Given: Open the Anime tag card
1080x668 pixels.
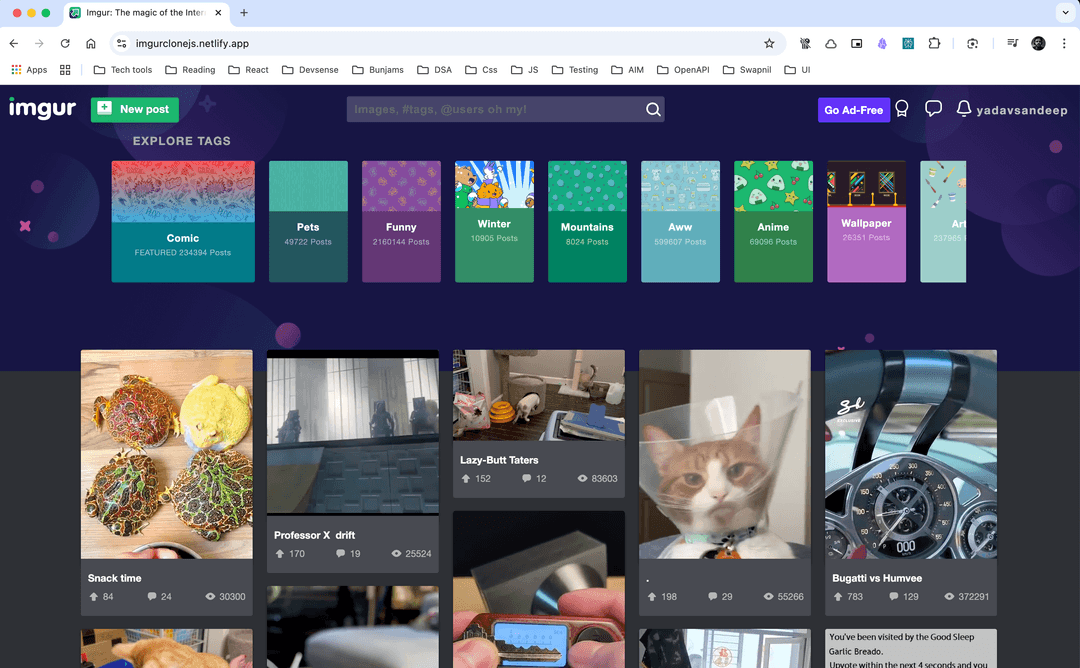Looking at the screenshot, I should click(x=773, y=222).
